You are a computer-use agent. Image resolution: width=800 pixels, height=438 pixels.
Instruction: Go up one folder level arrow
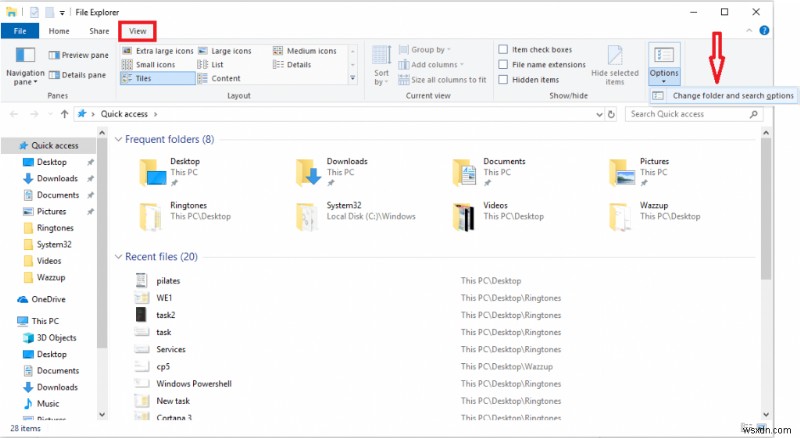64,114
